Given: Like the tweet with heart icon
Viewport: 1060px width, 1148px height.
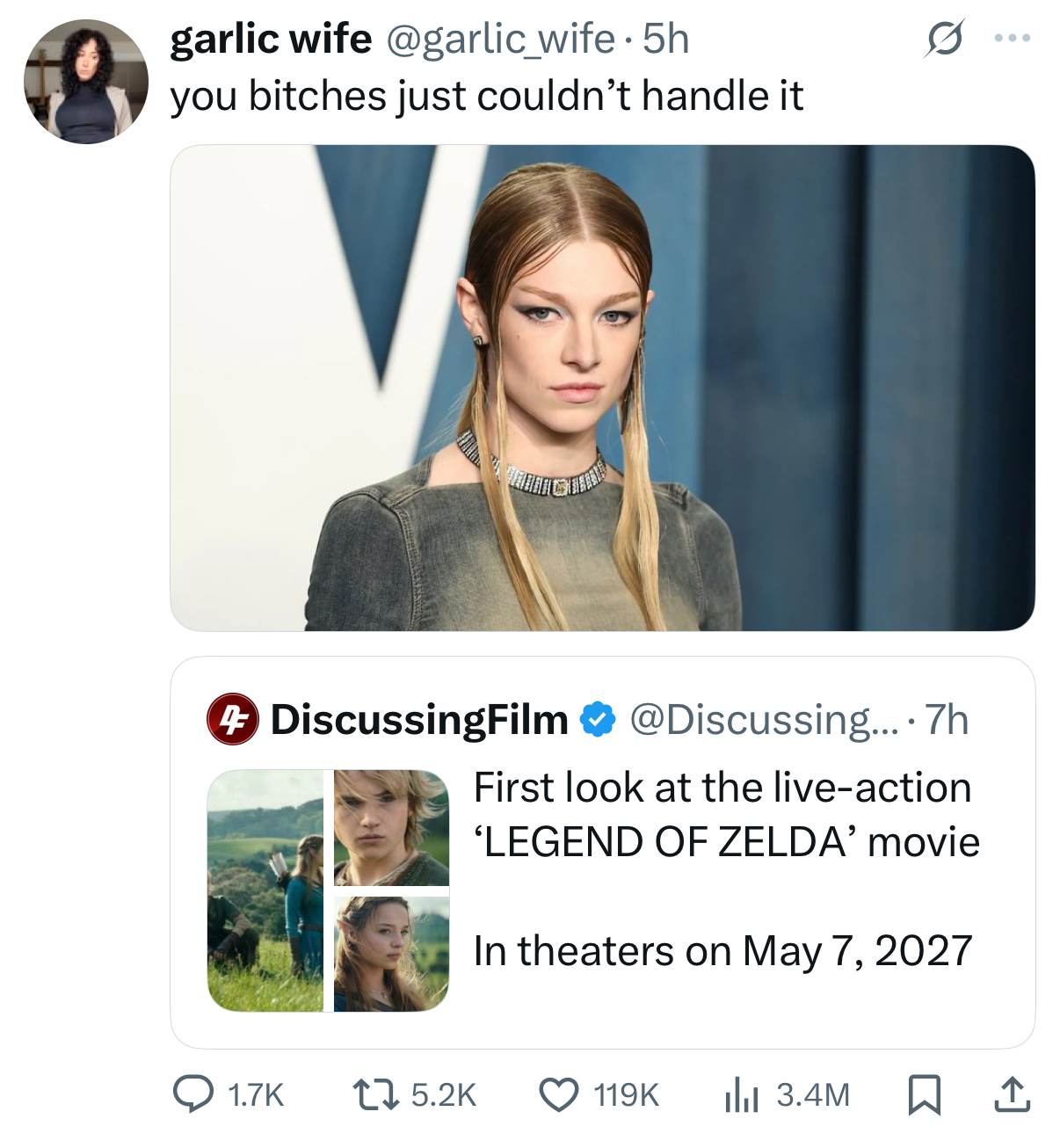Looking at the screenshot, I should (558, 1094).
